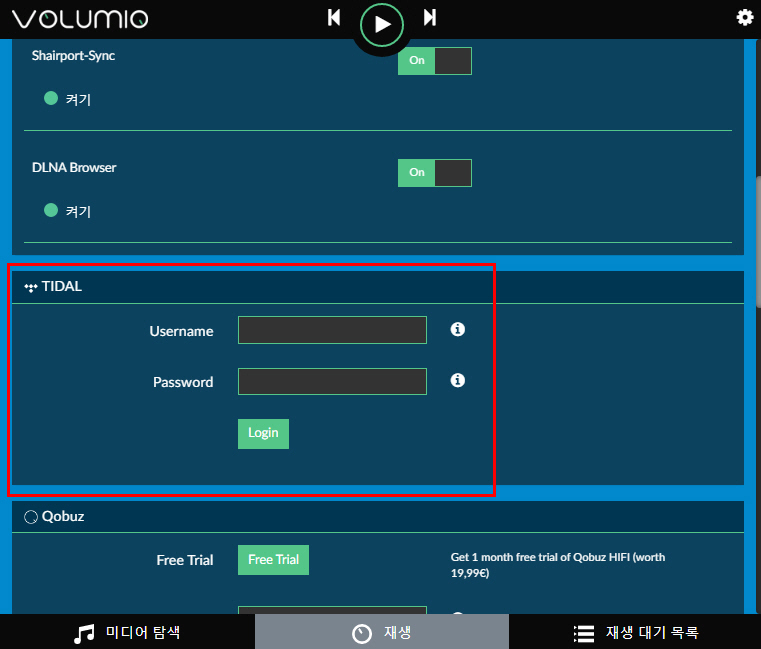
Task: Click the TIDAL Login button
Action: 264,433
